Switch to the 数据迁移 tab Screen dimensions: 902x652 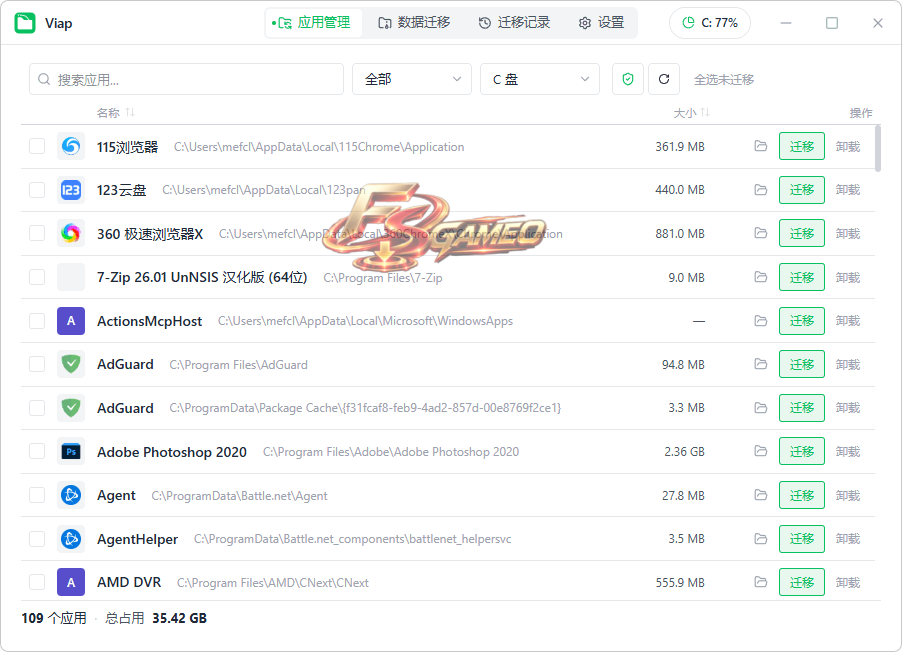[x=414, y=22]
